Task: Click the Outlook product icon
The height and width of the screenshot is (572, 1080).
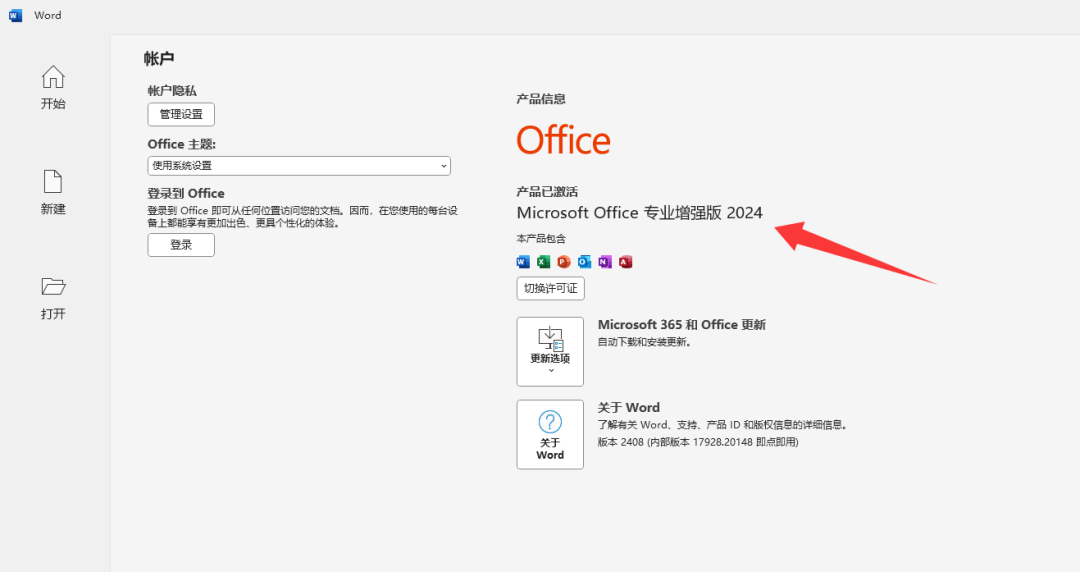Action: pos(584,262)
